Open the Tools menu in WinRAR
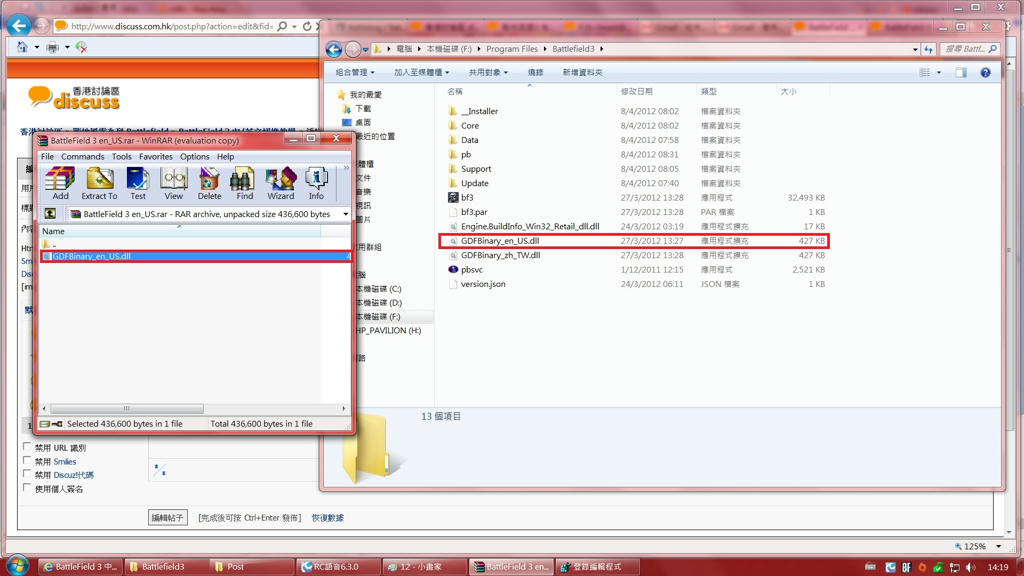This screenshot has width=1024, height=576. (x=121, y=157)
